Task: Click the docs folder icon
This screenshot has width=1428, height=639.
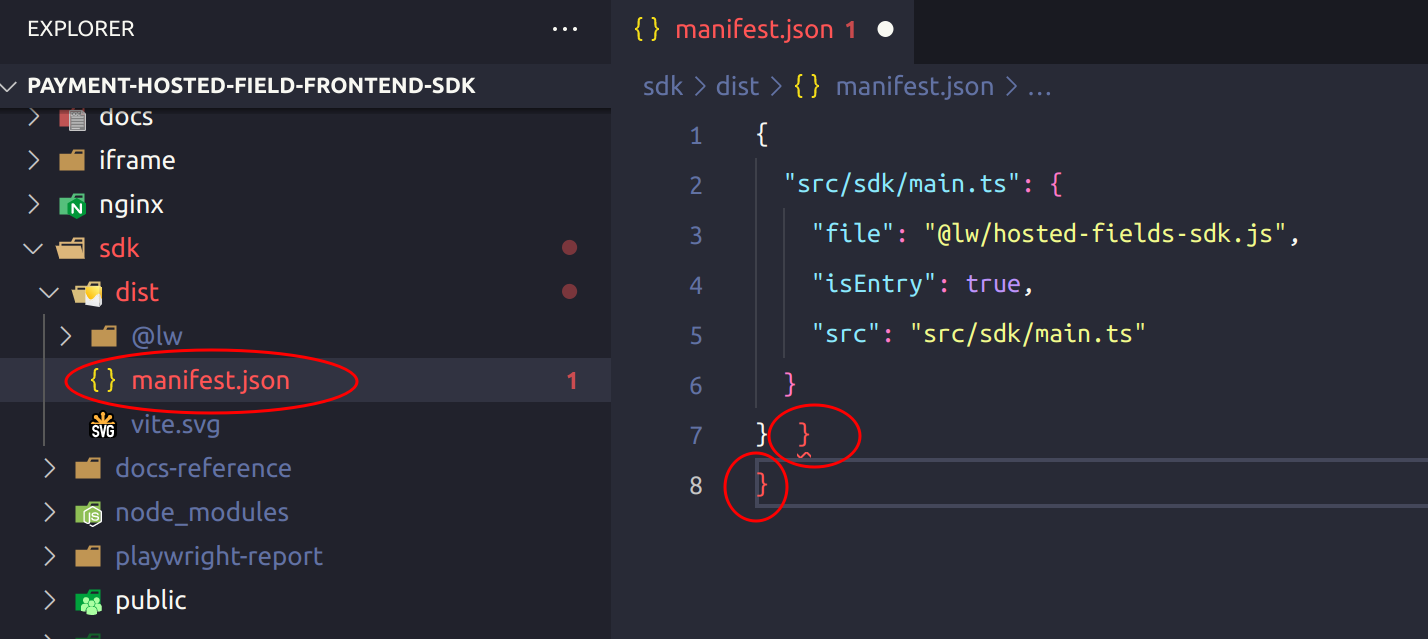Action: tap(72, 118)
